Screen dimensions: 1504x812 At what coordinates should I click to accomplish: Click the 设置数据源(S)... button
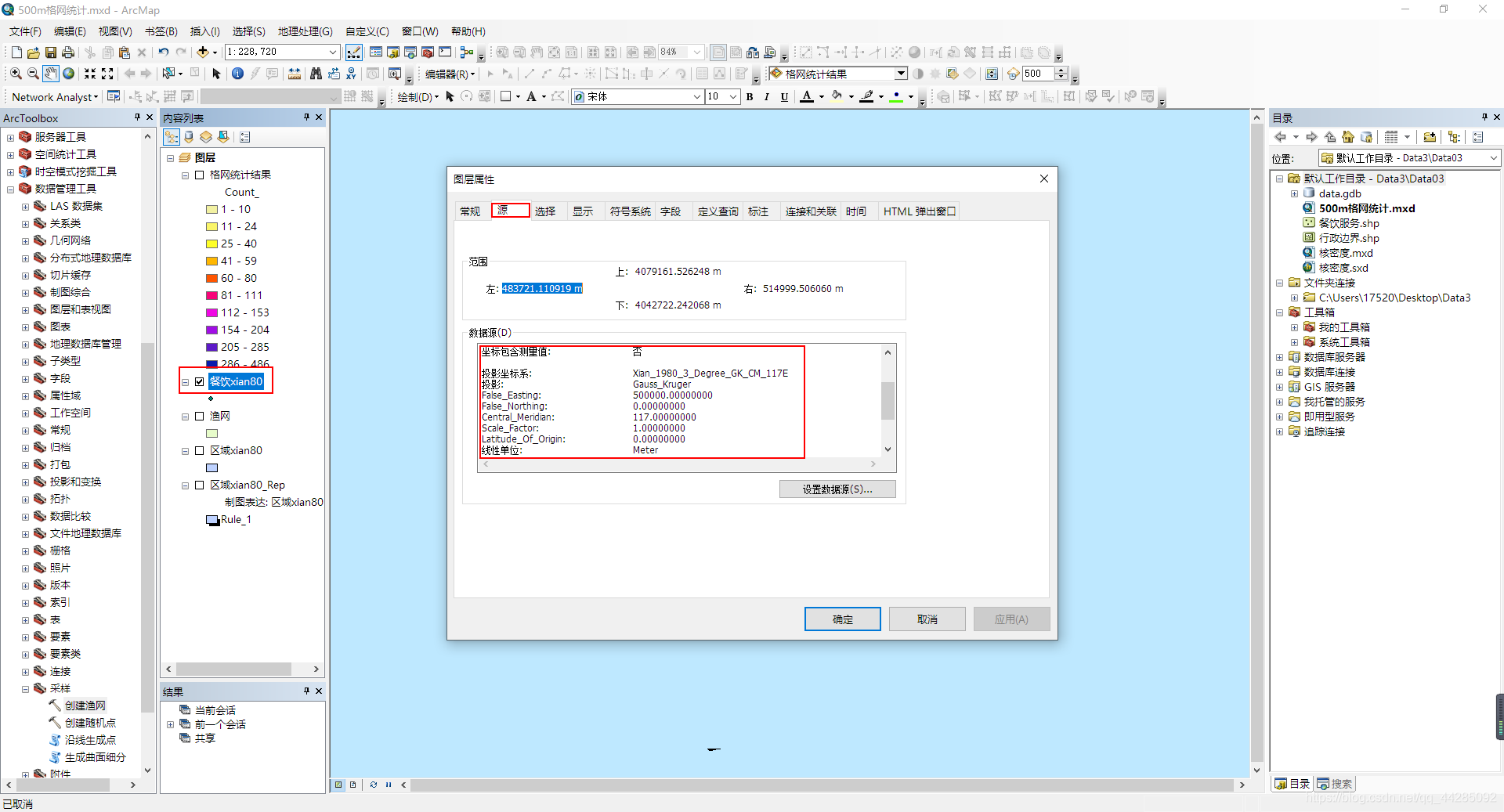tap(837, 489)
